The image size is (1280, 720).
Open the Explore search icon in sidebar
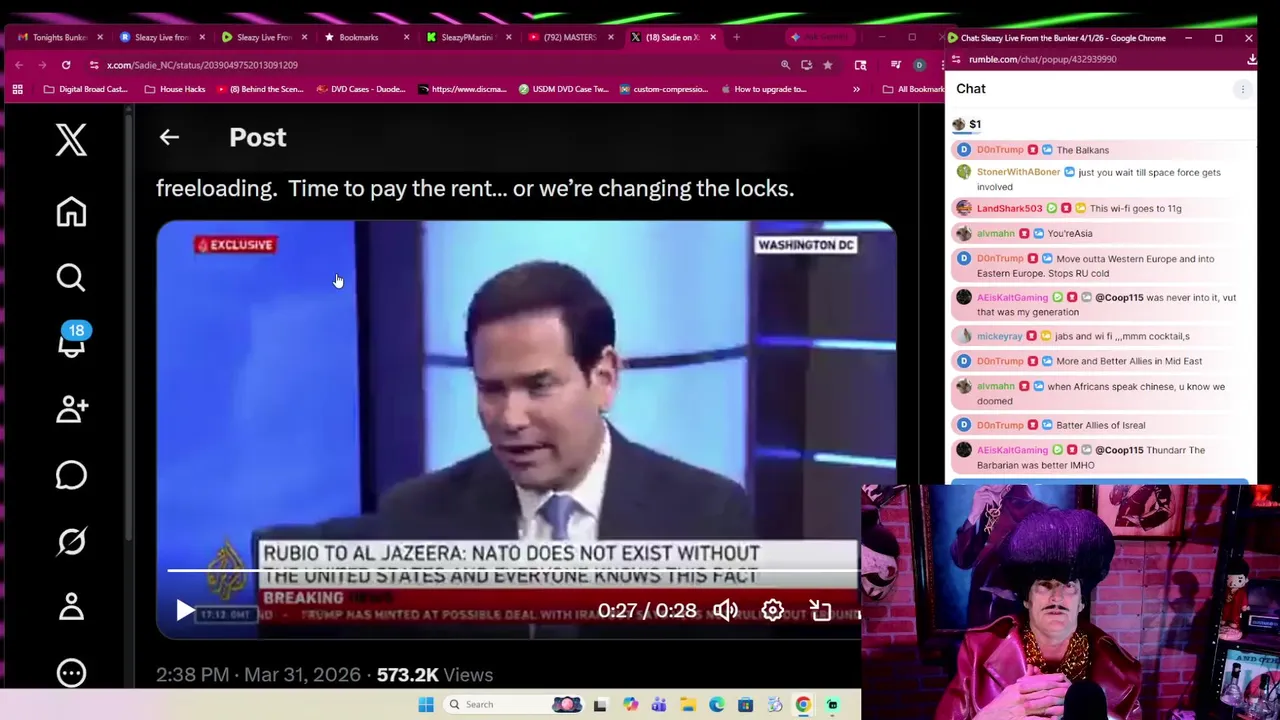[71, 277]
